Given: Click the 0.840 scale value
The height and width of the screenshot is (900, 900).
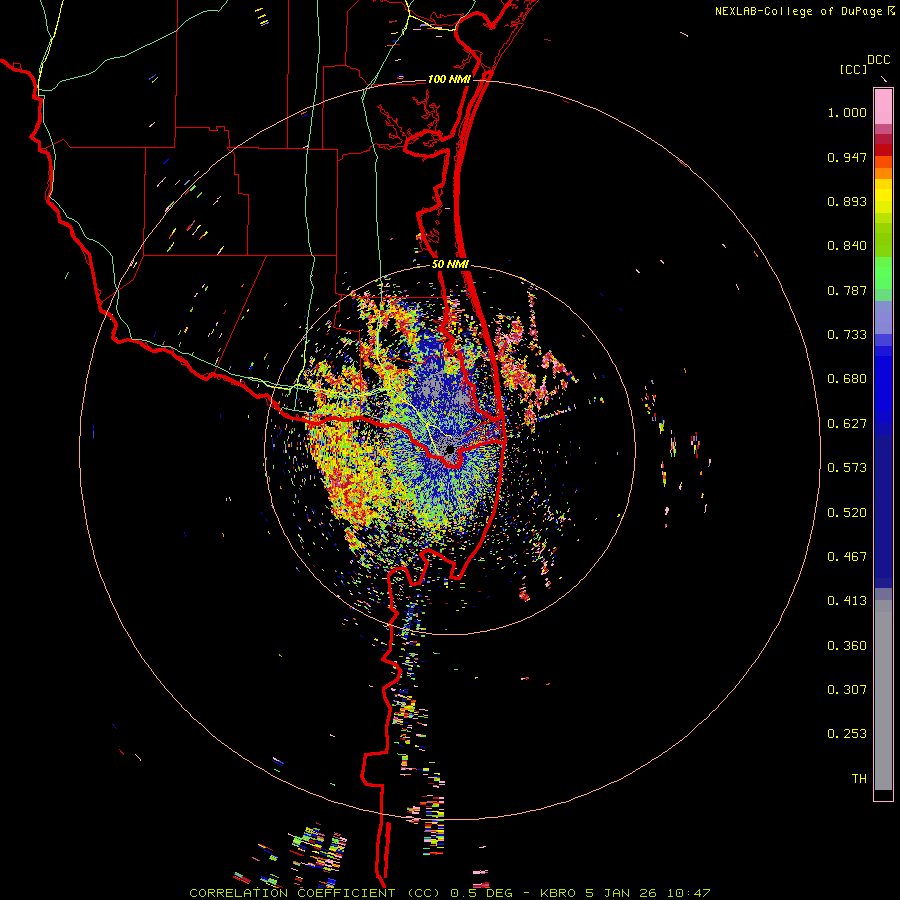Looking at the screenshot, I should click(x=847, y=246).
